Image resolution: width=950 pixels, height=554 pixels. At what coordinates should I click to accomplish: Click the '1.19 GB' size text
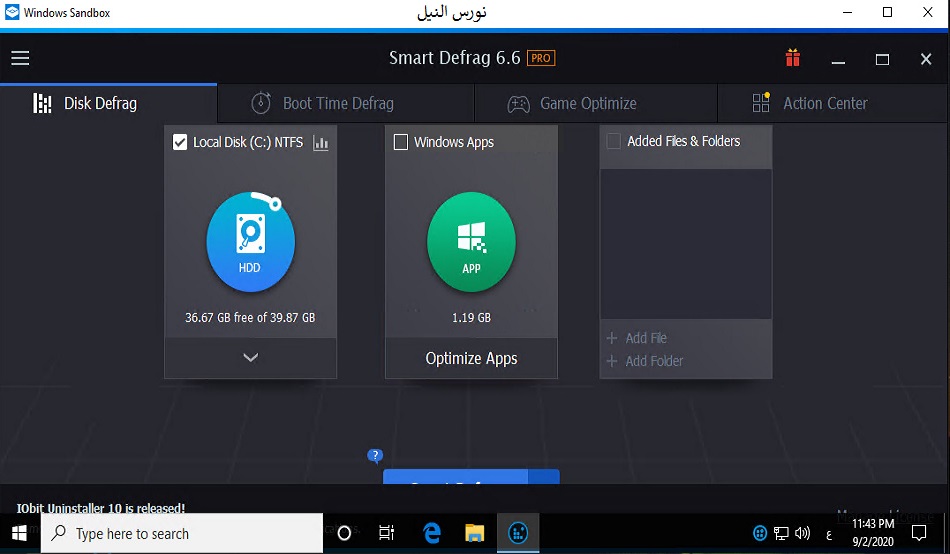click(471, 318)
